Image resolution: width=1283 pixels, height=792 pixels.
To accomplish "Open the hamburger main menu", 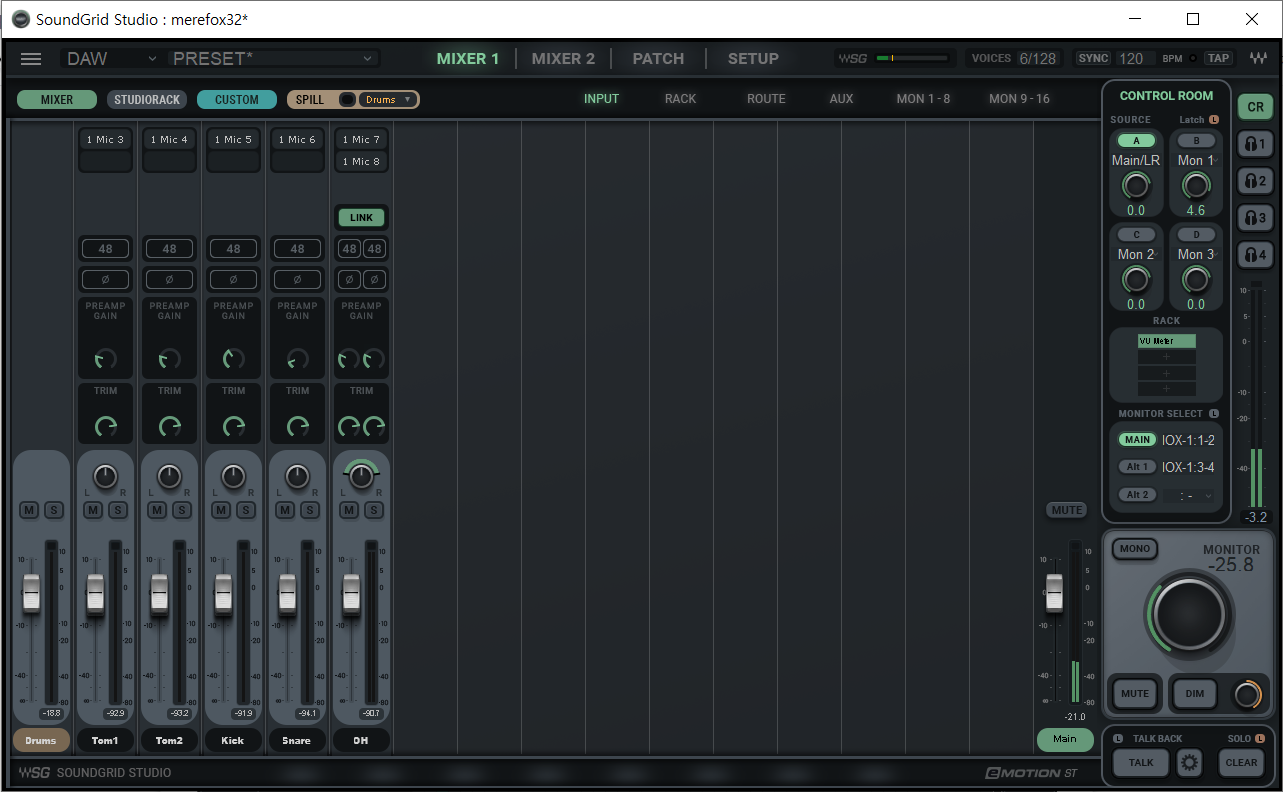I will [31, 59].
